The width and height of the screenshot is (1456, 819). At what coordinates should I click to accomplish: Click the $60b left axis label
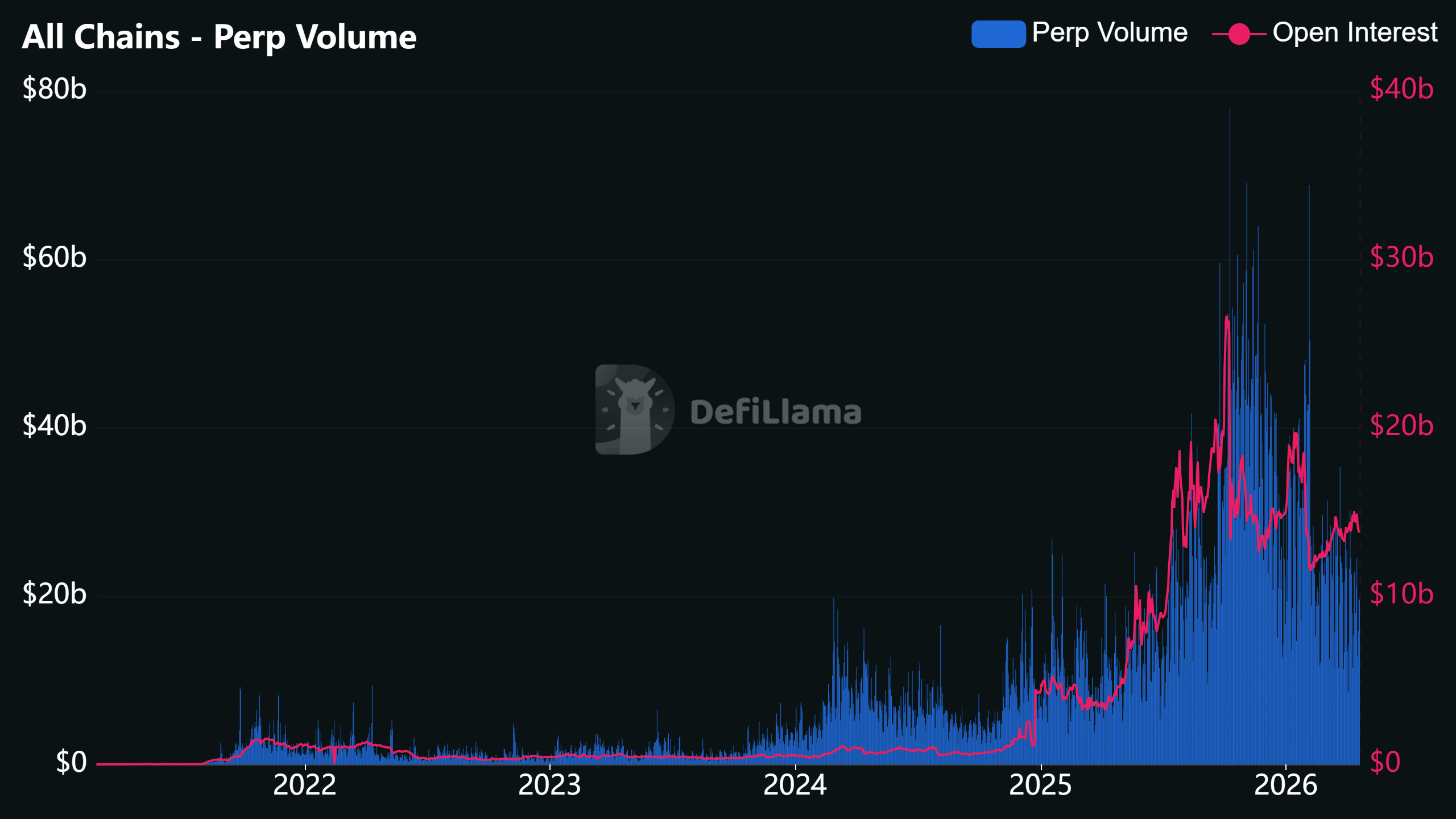tap(54, 257)
